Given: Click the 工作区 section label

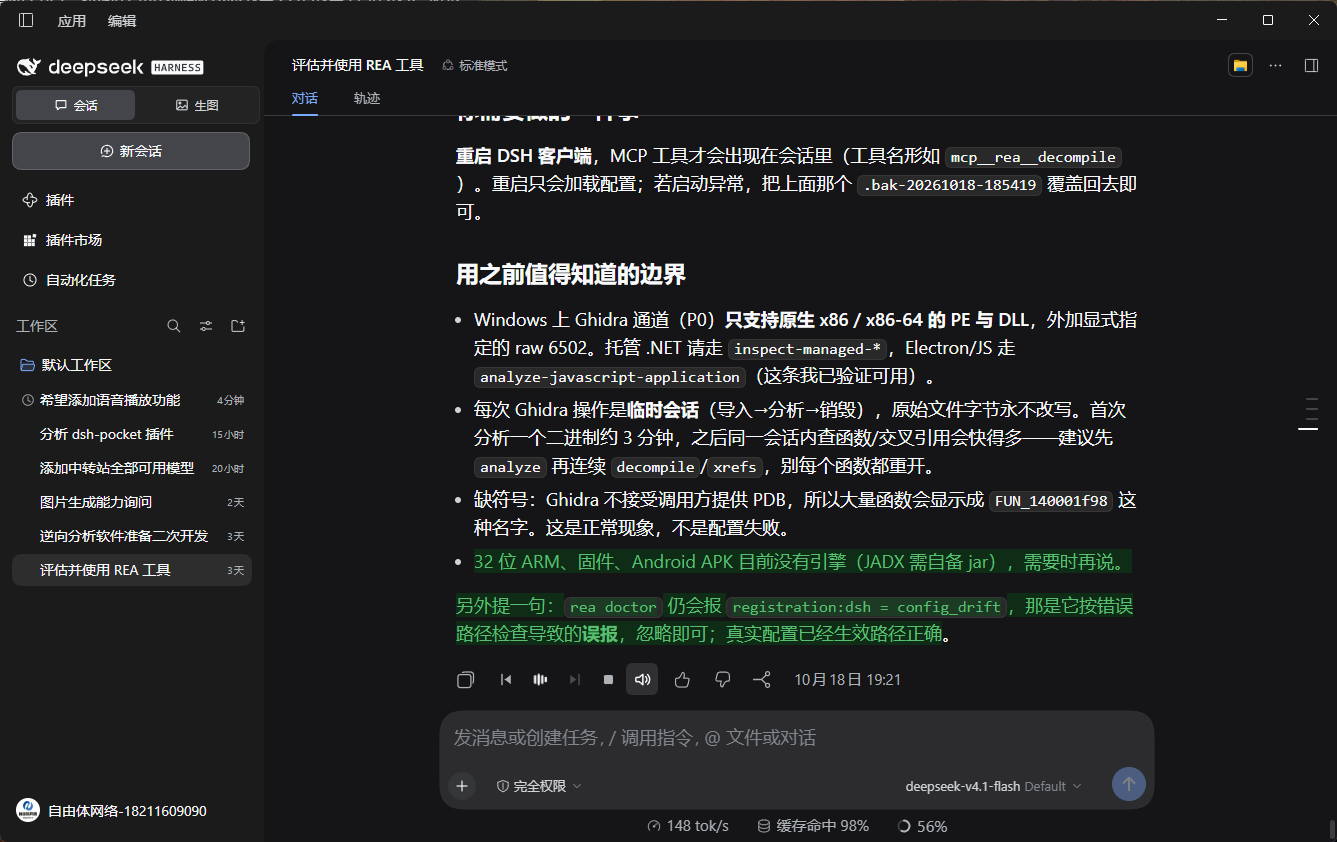Looking at the screenshot, I should [37, 326].
